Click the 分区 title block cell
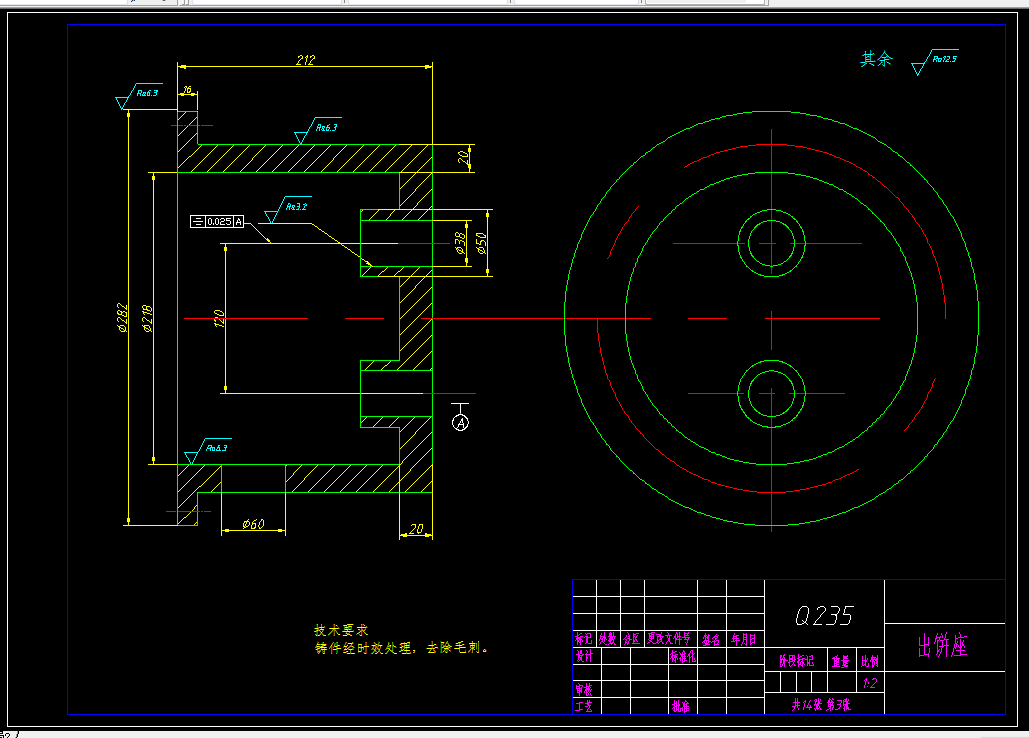 (632, 639)
